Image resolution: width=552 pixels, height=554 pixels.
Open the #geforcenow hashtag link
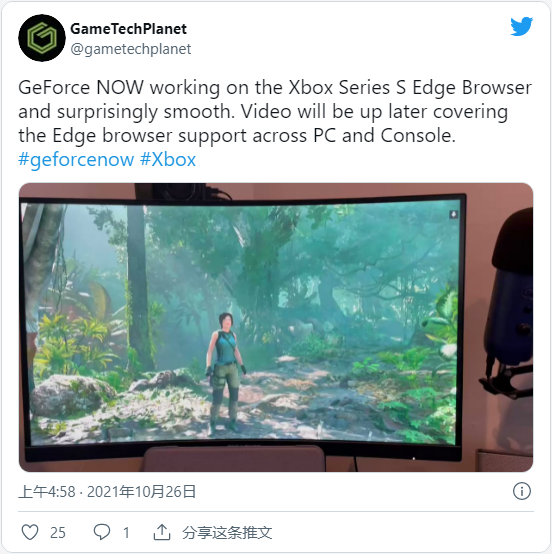click(76, 159)
